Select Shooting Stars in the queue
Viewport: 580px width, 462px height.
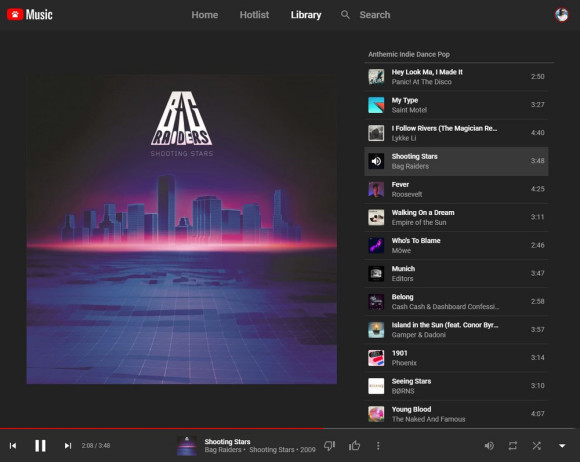(456, 161)
